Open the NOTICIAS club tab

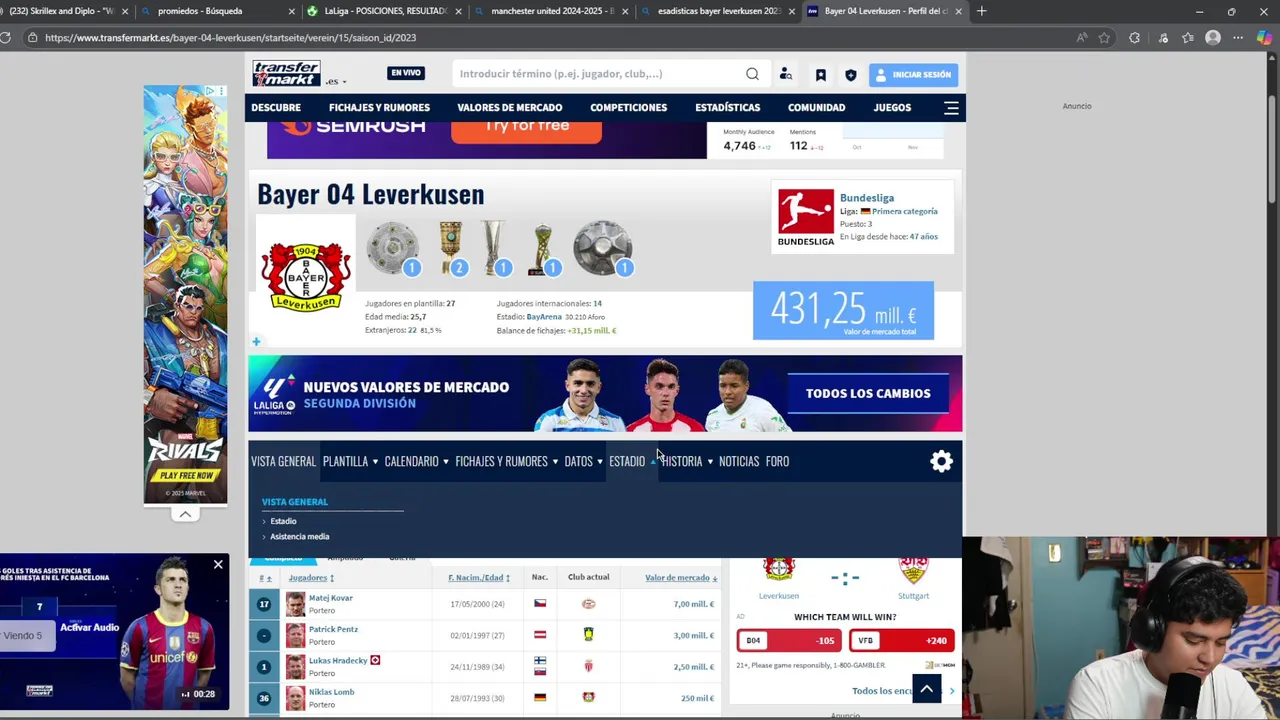(x=739, y=461)
